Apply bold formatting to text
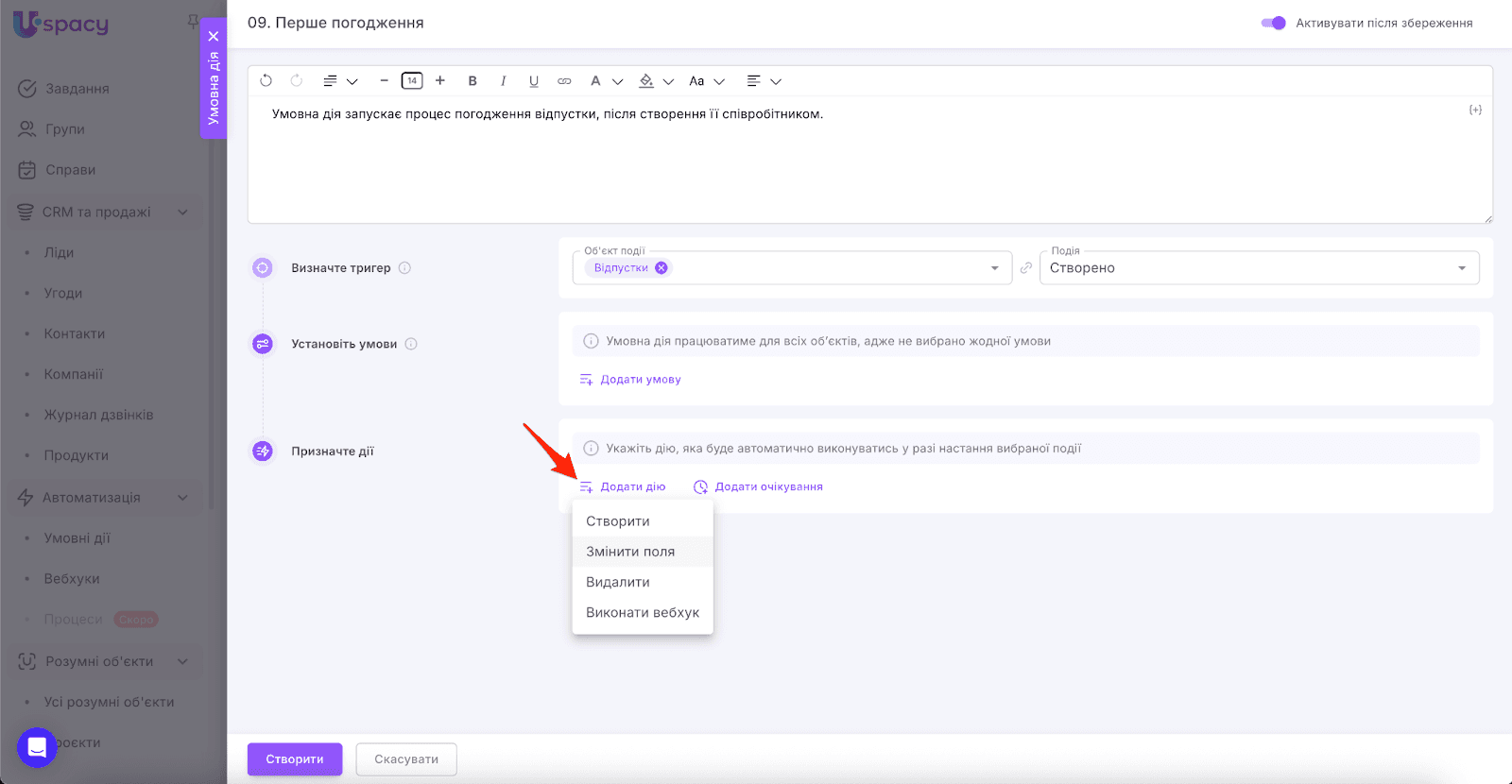 point(472,81)
